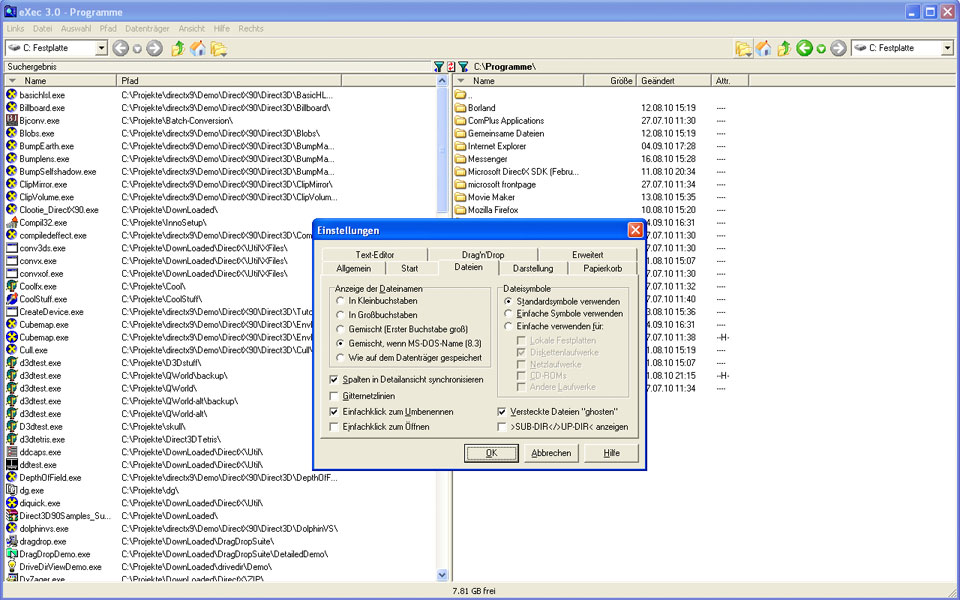Click the home icon in the left panel toolbar
Screen dimensions: 960x600
click(198, 48)
